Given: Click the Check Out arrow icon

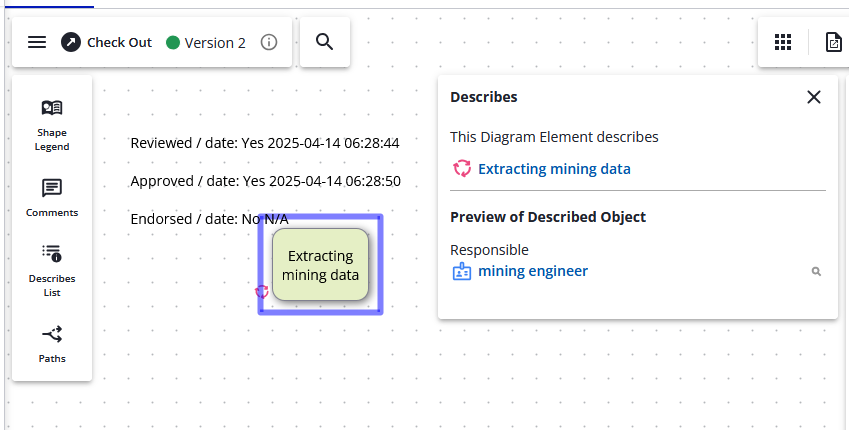Looking at the screenshot, I should point(71,42).
